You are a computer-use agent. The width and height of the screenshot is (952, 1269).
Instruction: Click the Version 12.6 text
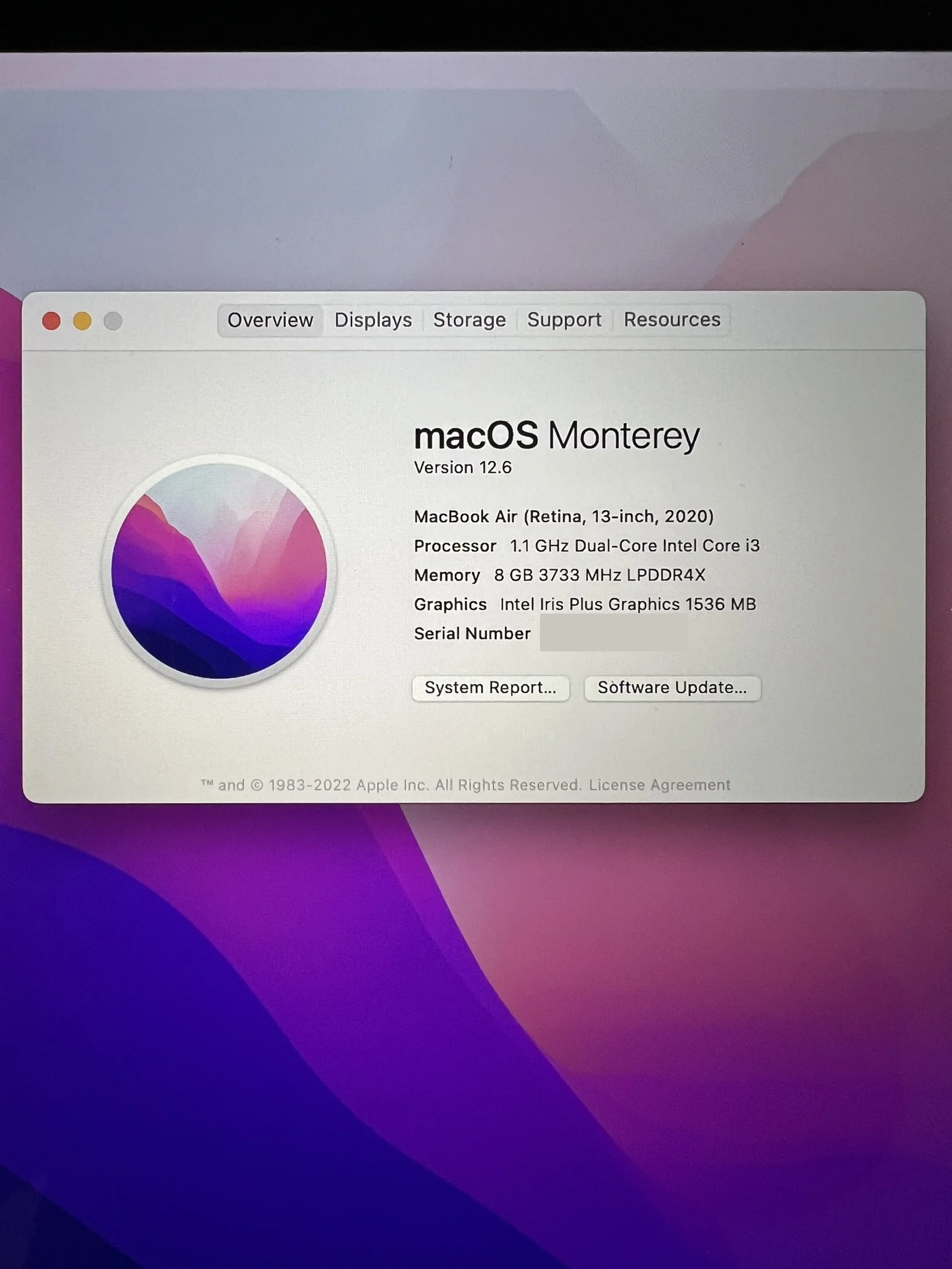[x=463, y=468]
